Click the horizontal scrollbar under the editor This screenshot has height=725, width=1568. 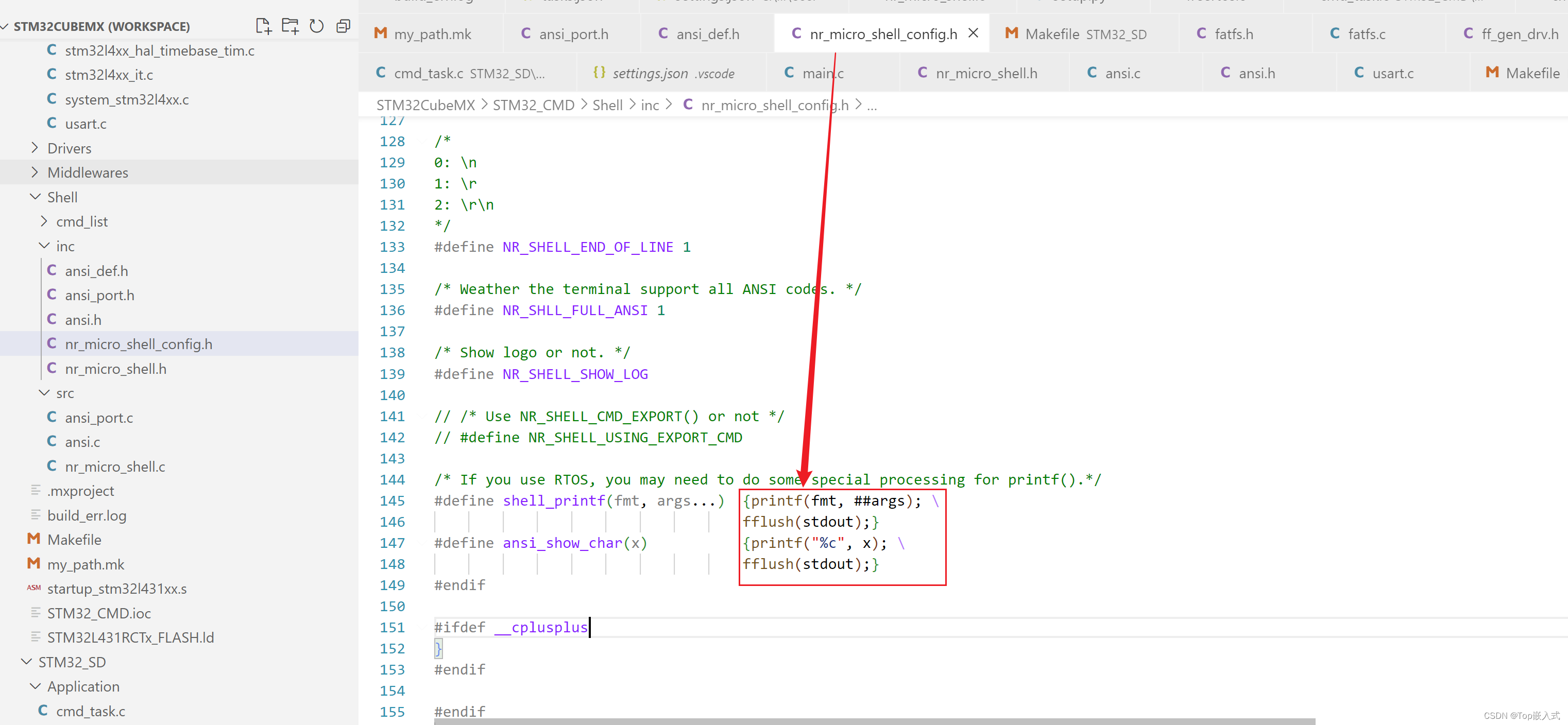click(x=874, y=721)
